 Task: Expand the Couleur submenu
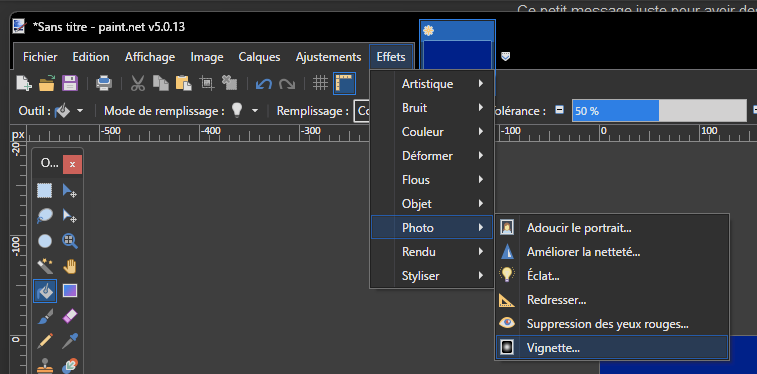[432, 132]
